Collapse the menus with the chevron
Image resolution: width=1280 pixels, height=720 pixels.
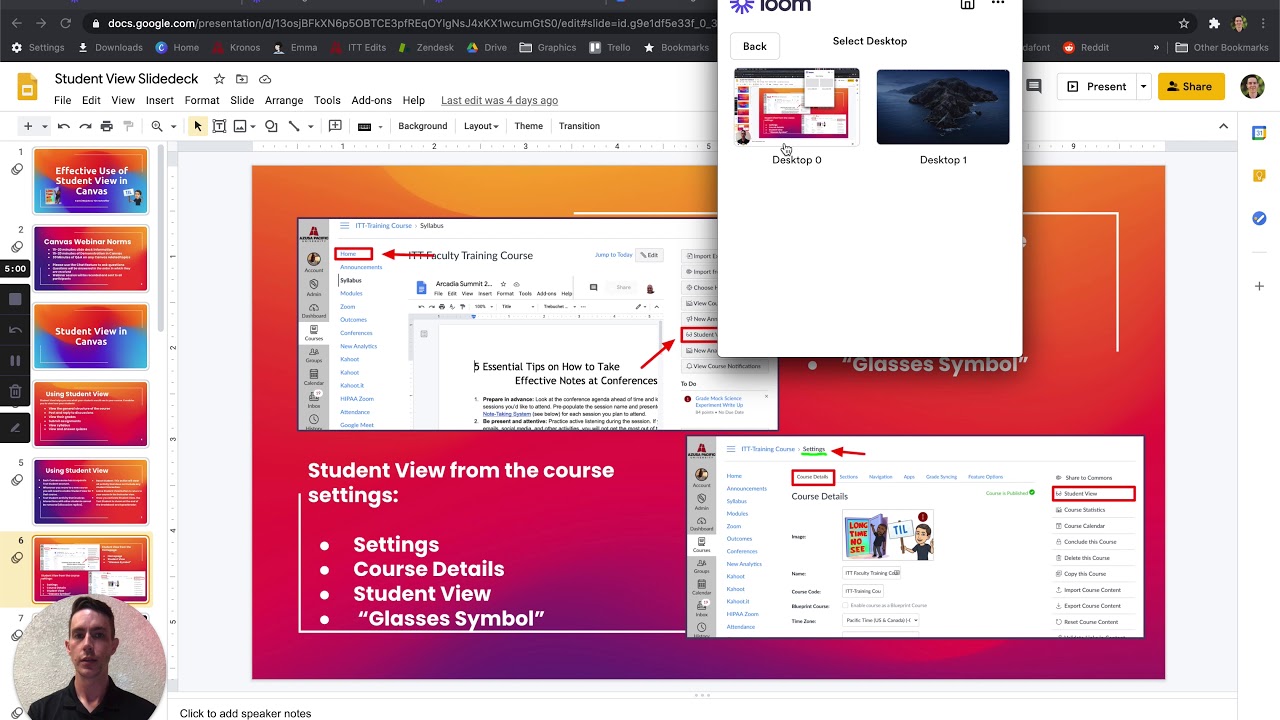pyautogui.click(x=1223, y=126)
